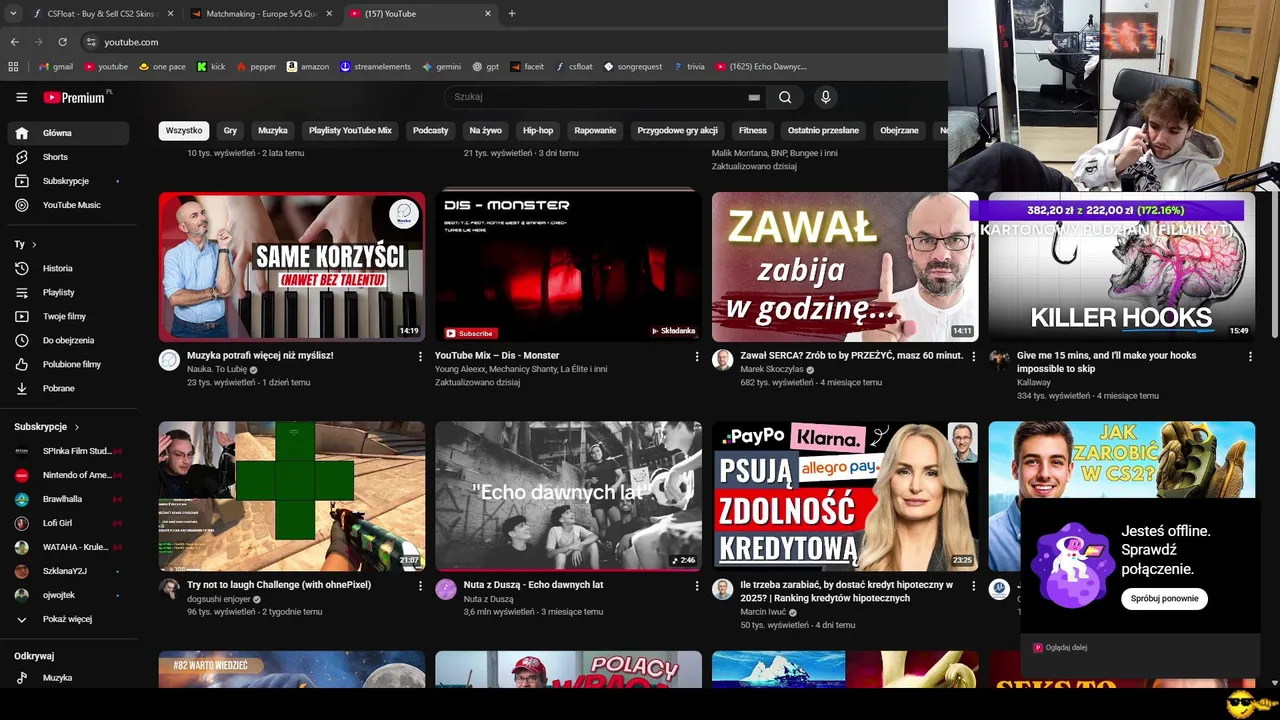1280x720 pixels.
Task: Open YouTube Music from sidebar
Action: 68,205
